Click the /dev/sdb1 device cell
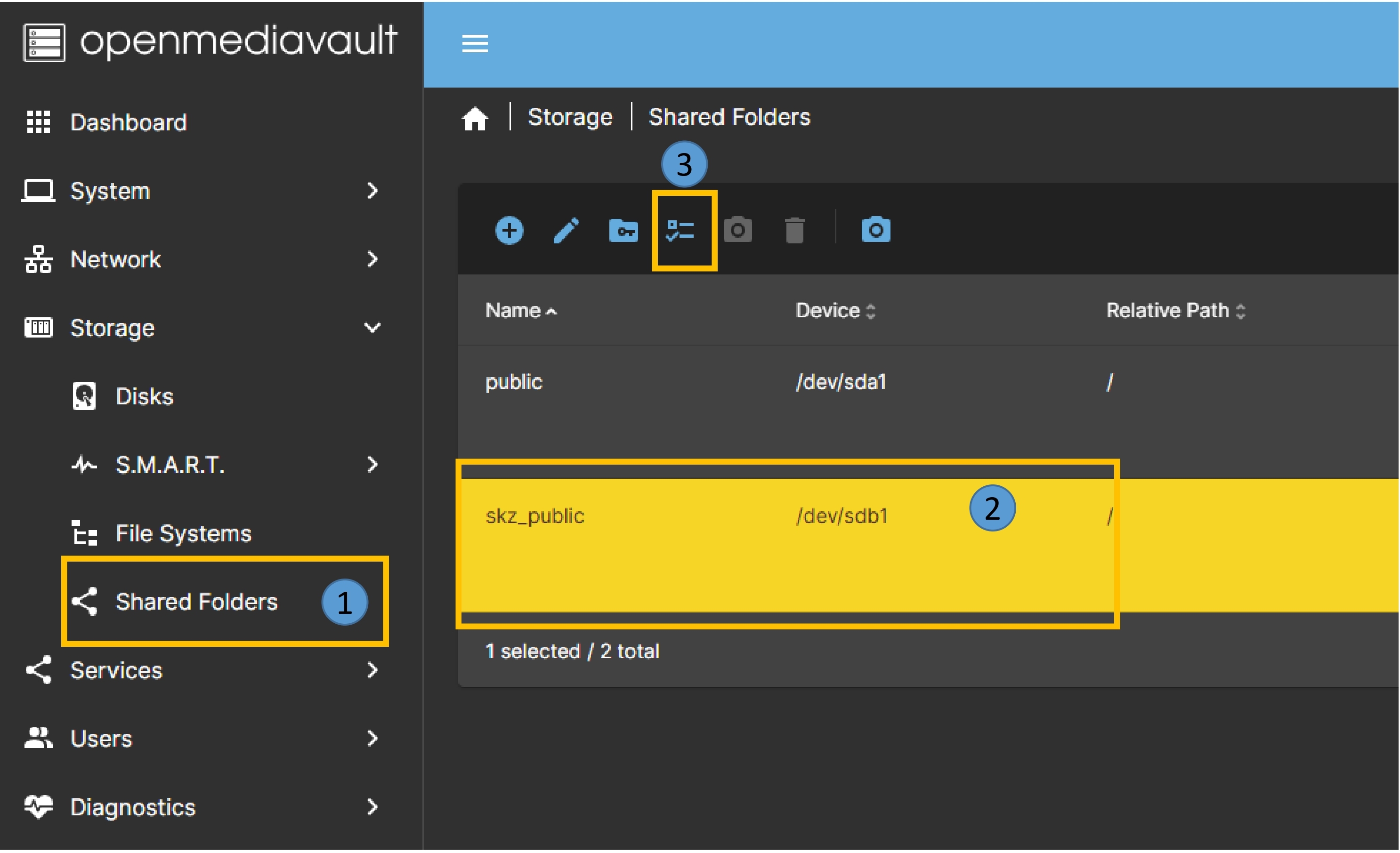The image size is (1400, 853). click(842, 516)
